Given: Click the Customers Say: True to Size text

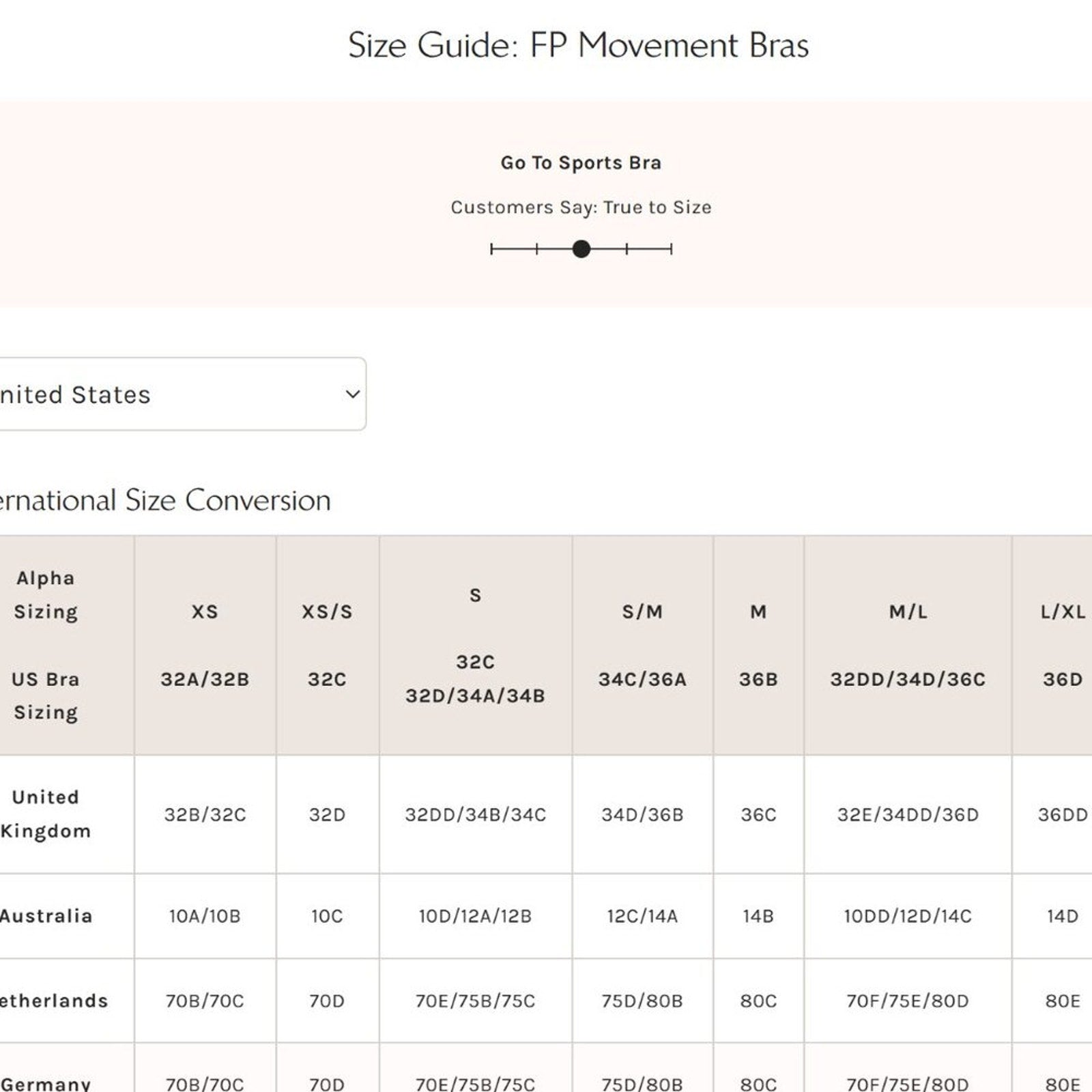Looking at the screenshot, I should (581, 207).
